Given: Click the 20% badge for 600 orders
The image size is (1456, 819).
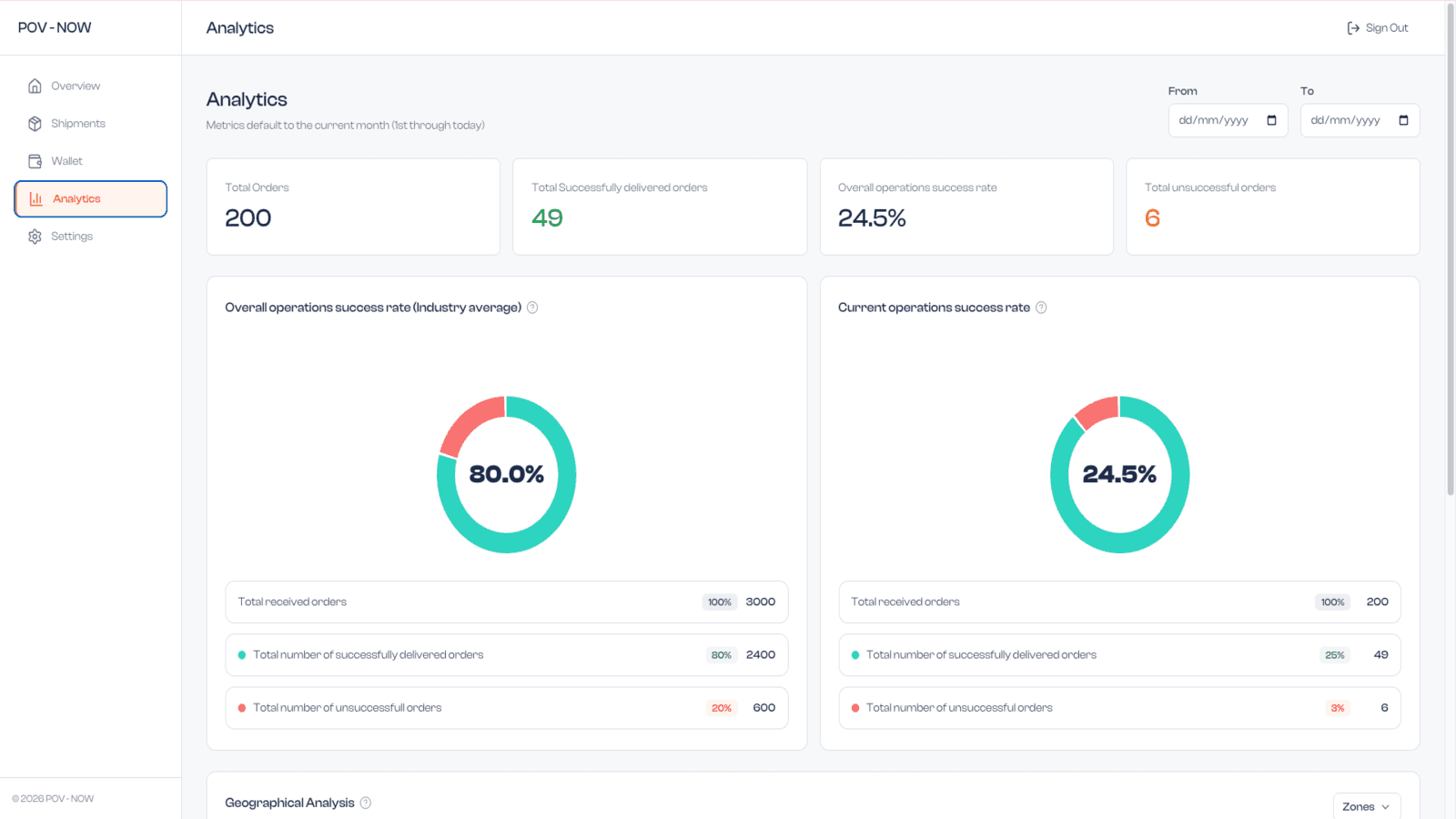Looking at the screenshot, I should pyautogui.click(x=722, y=708).
